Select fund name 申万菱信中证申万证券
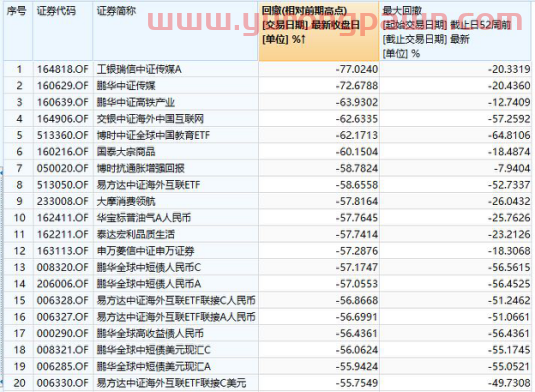This screenshot has height=392, width=535. coord(145,251)
